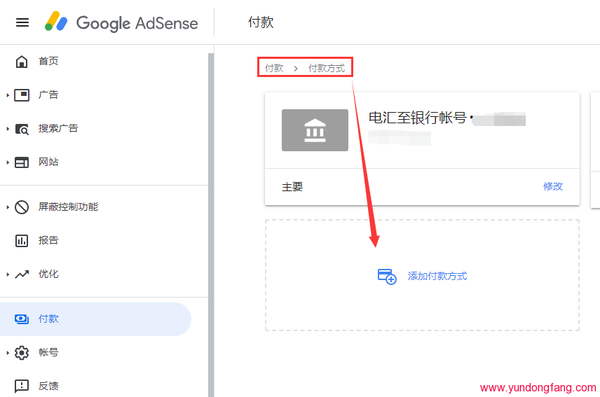Click the payments icon next to 付款
The width and height of the screenshot is (600, 397).
point(21,319)
